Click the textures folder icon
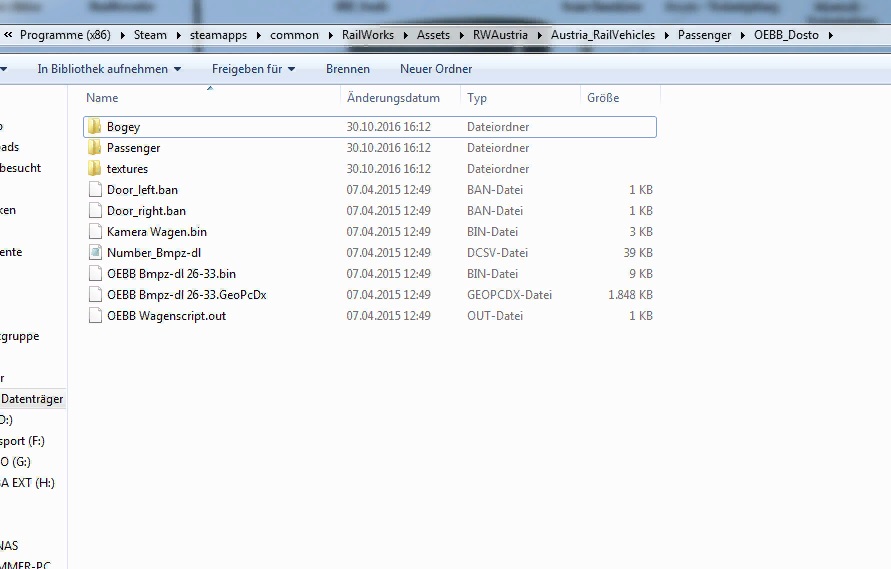This screenshot has width=891, height=569. coord(94,168)
